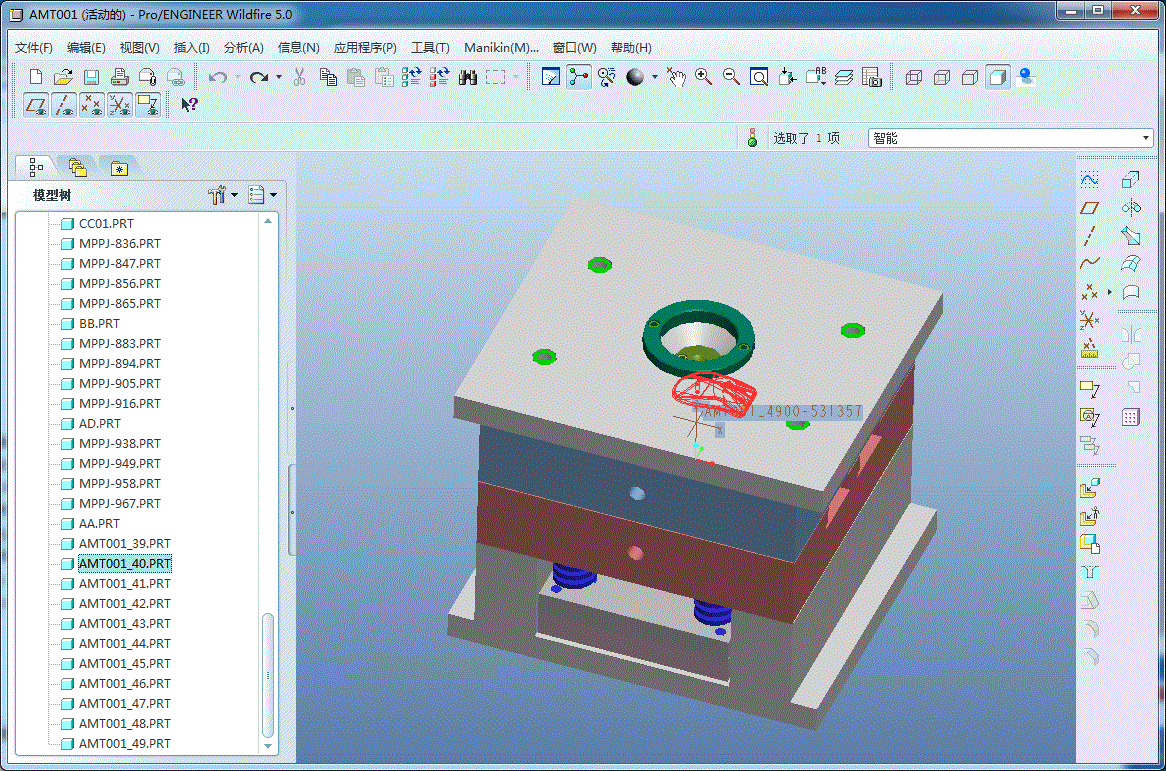Toggle datum planes display
The width and height of the screenshot is (1166, 771).
point(36,104)
